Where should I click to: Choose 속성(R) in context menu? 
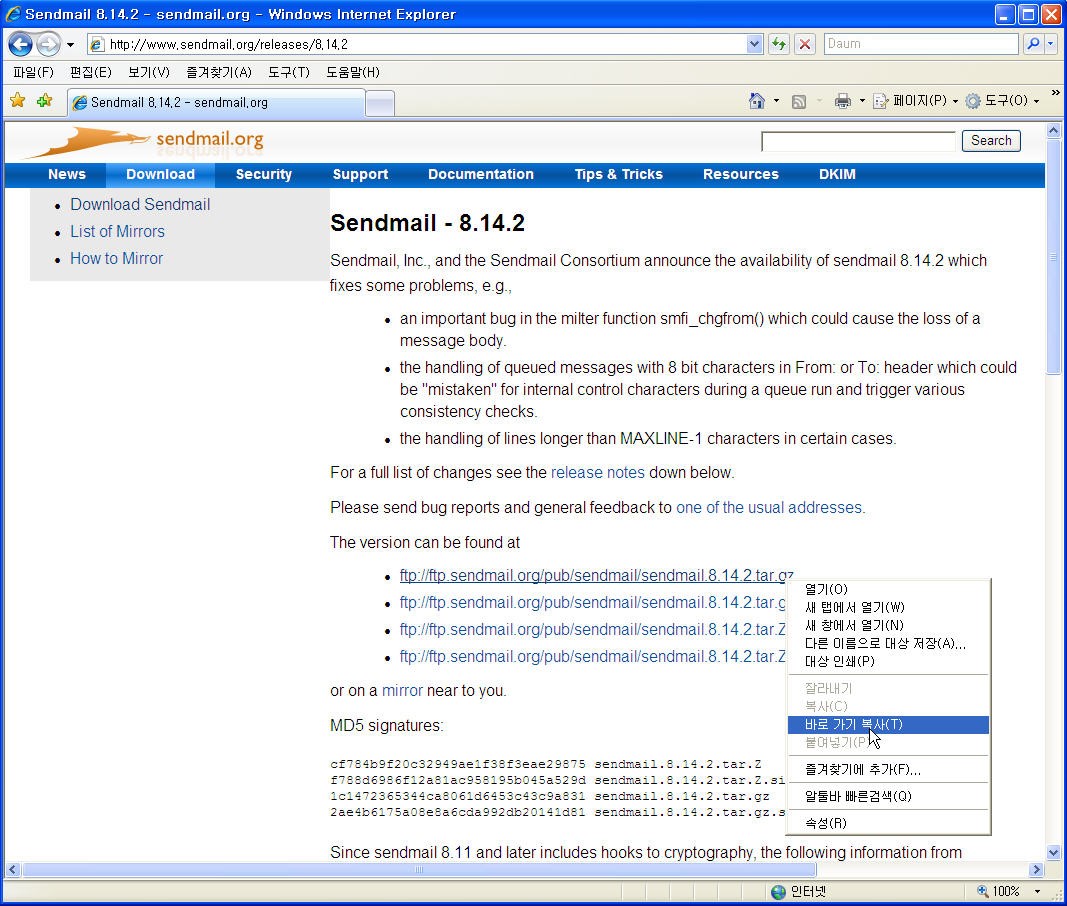click(x=888, y=823)
